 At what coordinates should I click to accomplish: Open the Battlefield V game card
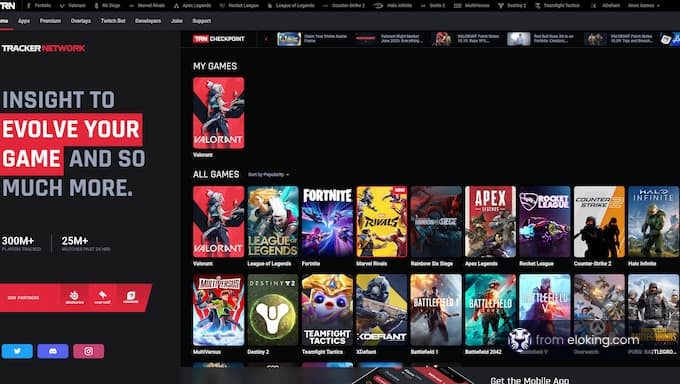coord(545,310)
